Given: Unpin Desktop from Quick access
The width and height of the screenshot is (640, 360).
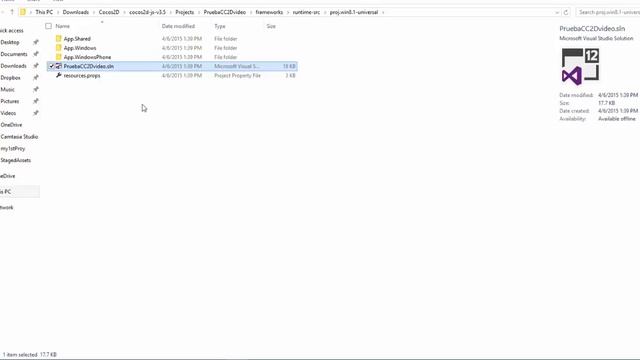Looking at the screenshot, I should (36, 42).
